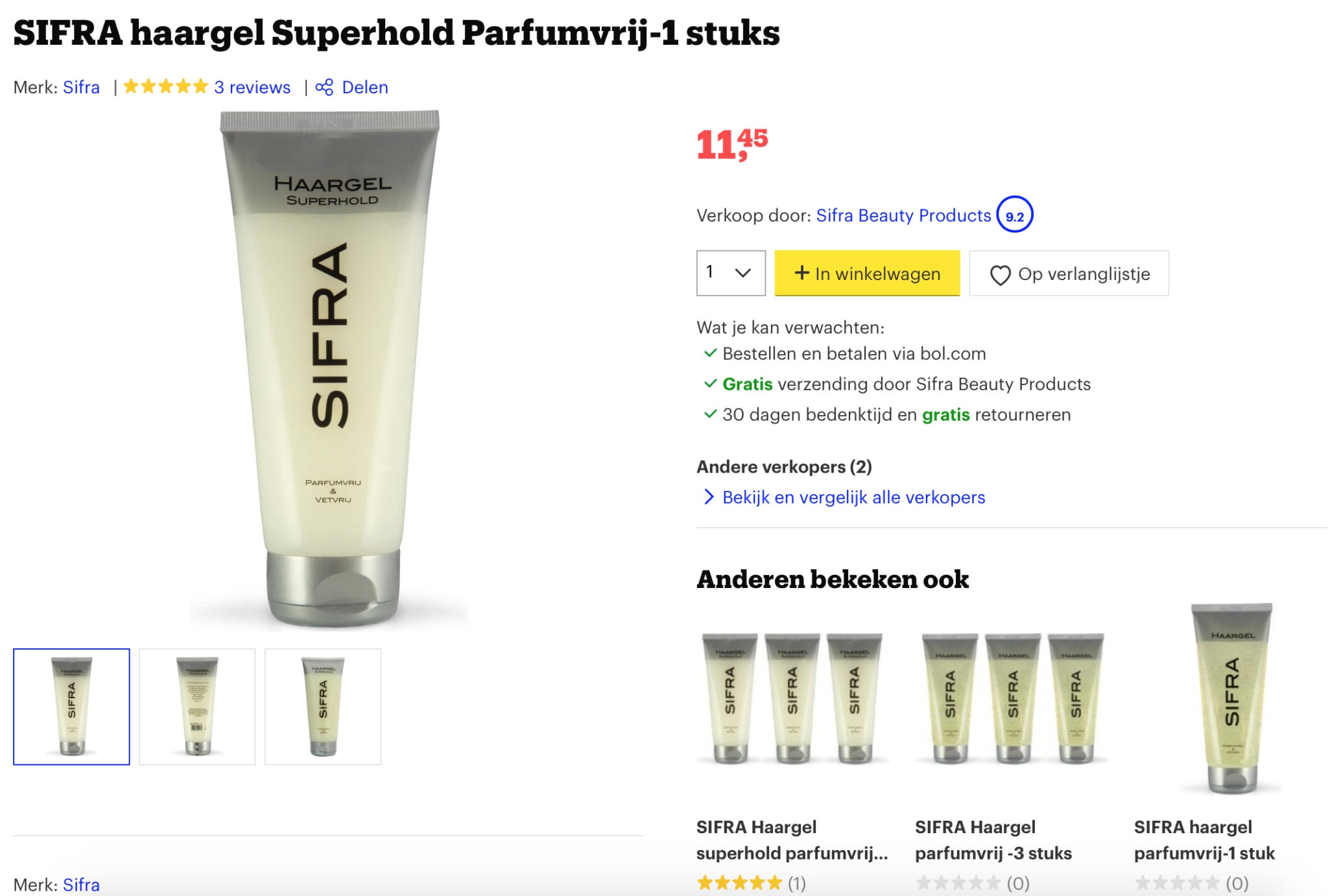This screenshot has height=896, width=1328.
Task: Click the Delen share icon
Action: tap(324, 86)
